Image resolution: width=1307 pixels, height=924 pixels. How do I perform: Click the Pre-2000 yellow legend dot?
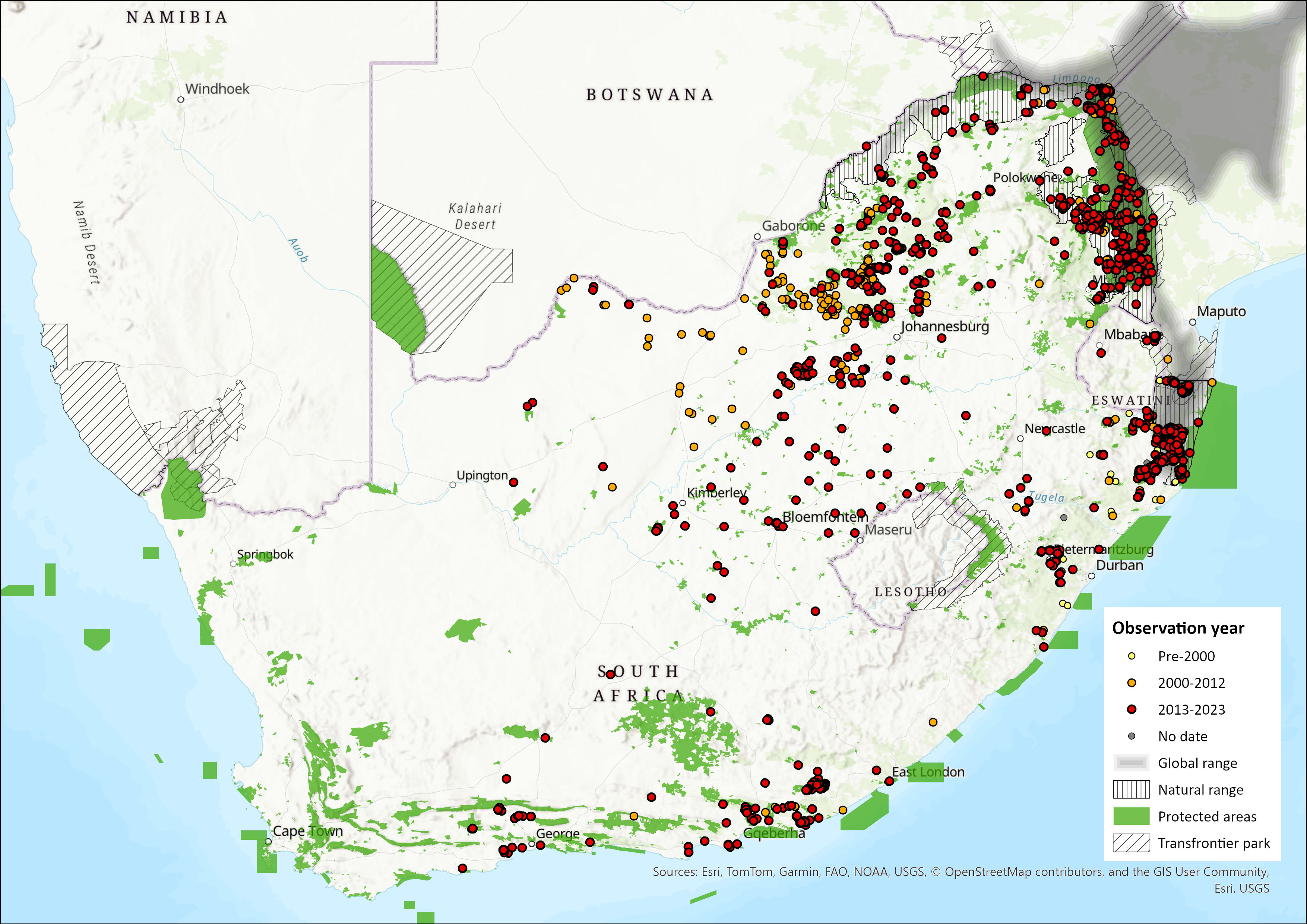pyautogui.click(x=1131, y=656)
